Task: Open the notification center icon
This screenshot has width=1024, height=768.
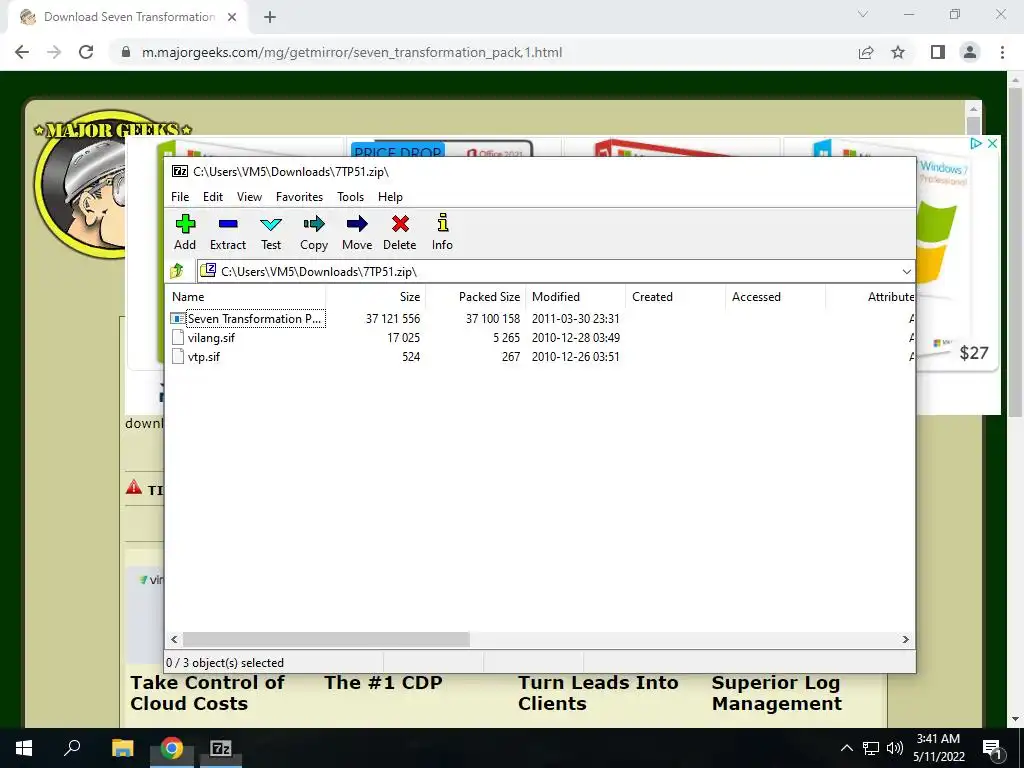Action: point(992,748)
